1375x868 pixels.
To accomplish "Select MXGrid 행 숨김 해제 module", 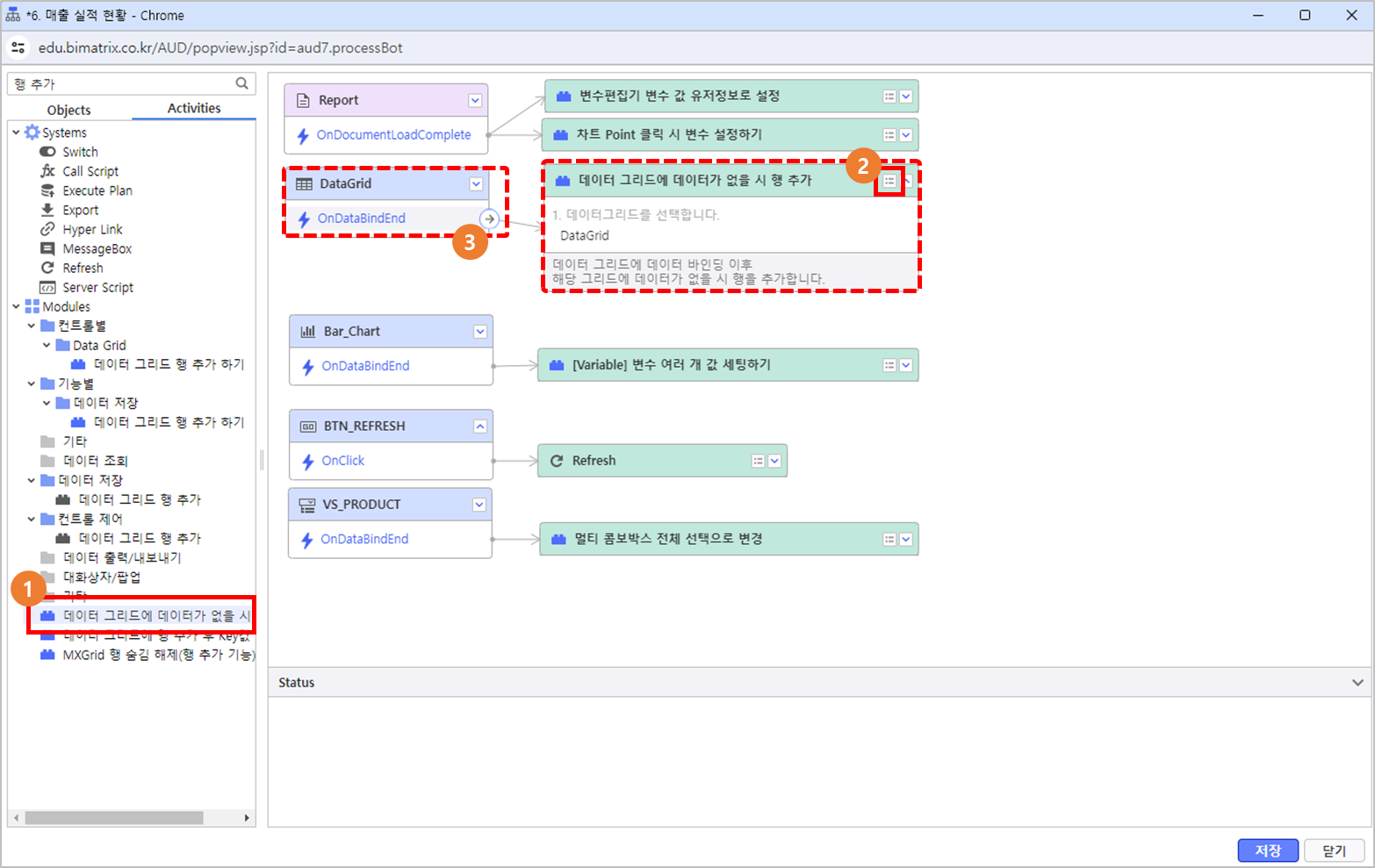I will (148, 655).
